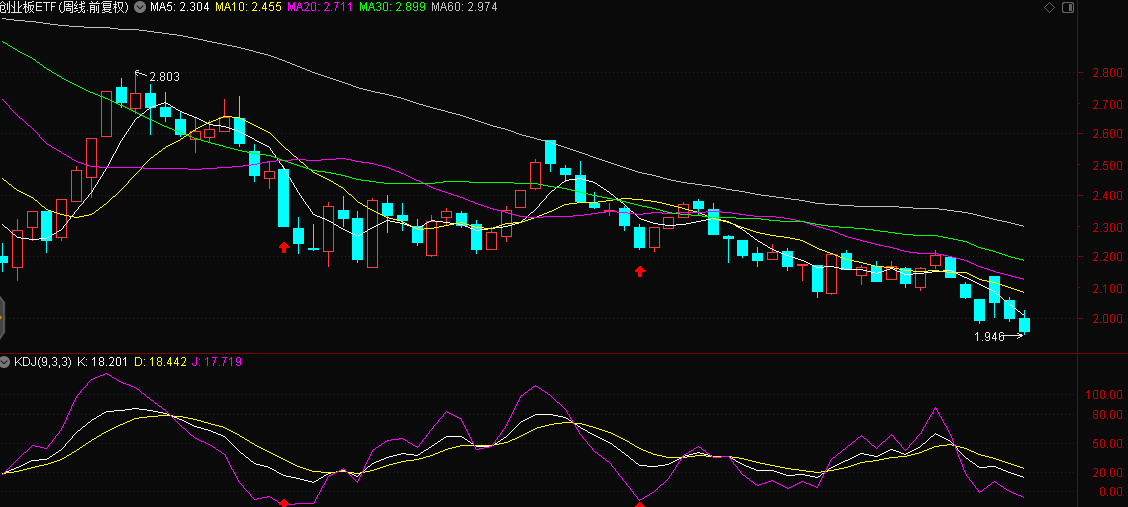Viewport: 1128px width, 507px height.
Task: Open dropdown next to 创业板ETF title
Action: click(x=138, y=7)
